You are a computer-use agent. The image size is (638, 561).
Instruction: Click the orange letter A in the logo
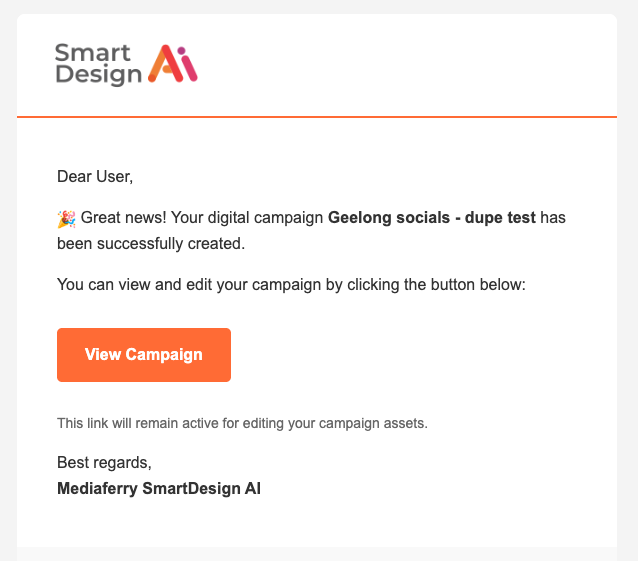tap(162, 65)
